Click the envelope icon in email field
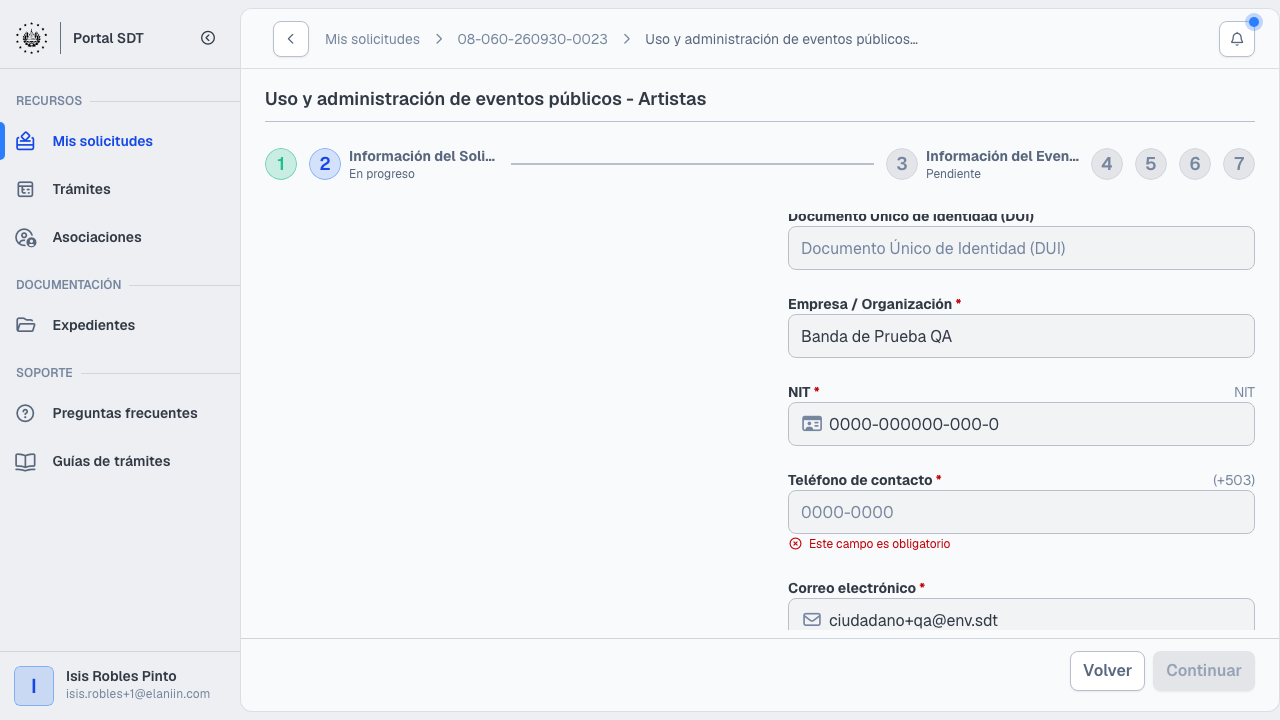Viewport: 1280px width, 720px height. [x=812, y=620]
